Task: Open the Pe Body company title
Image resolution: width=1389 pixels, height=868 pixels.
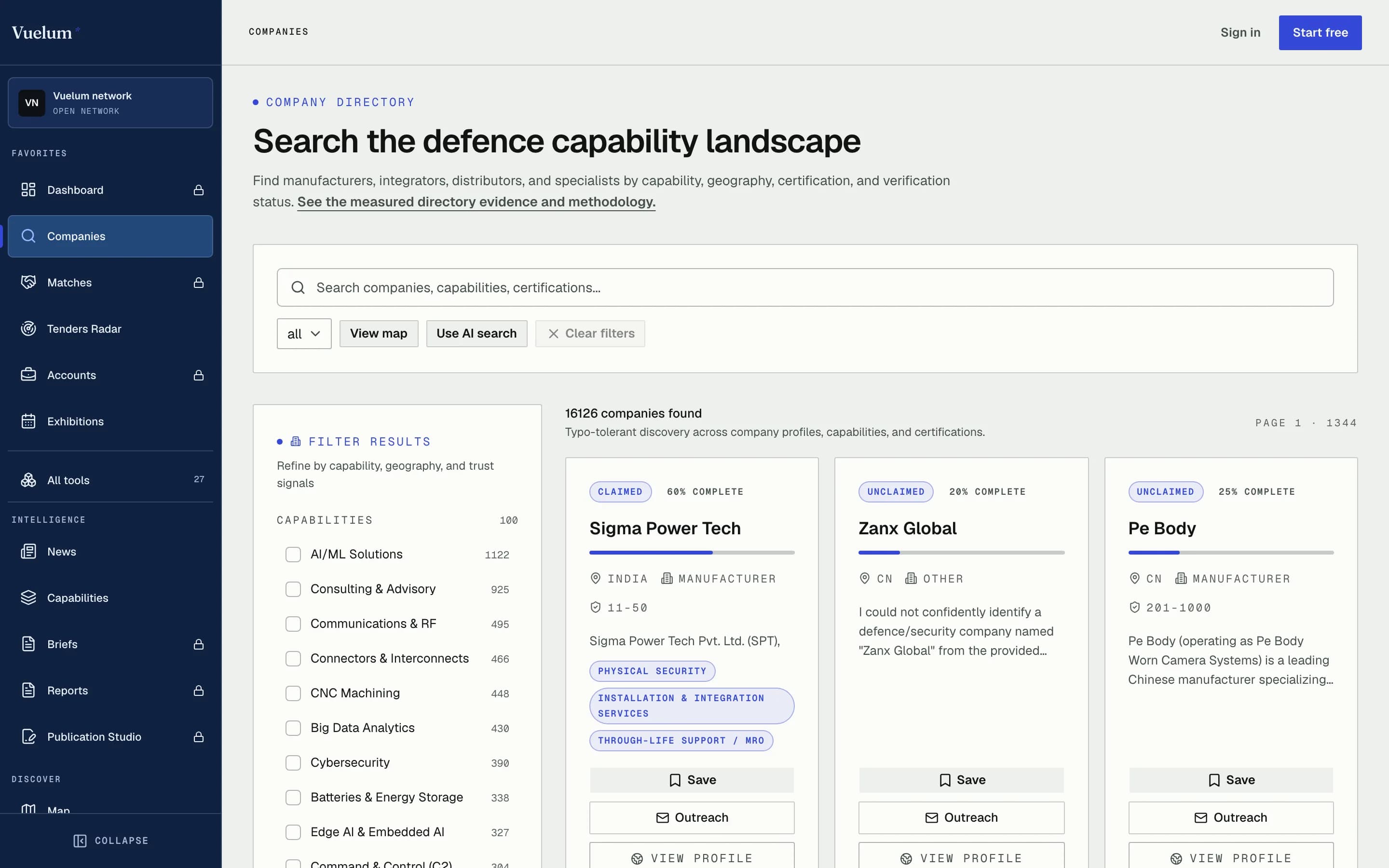Action: 1162,528
